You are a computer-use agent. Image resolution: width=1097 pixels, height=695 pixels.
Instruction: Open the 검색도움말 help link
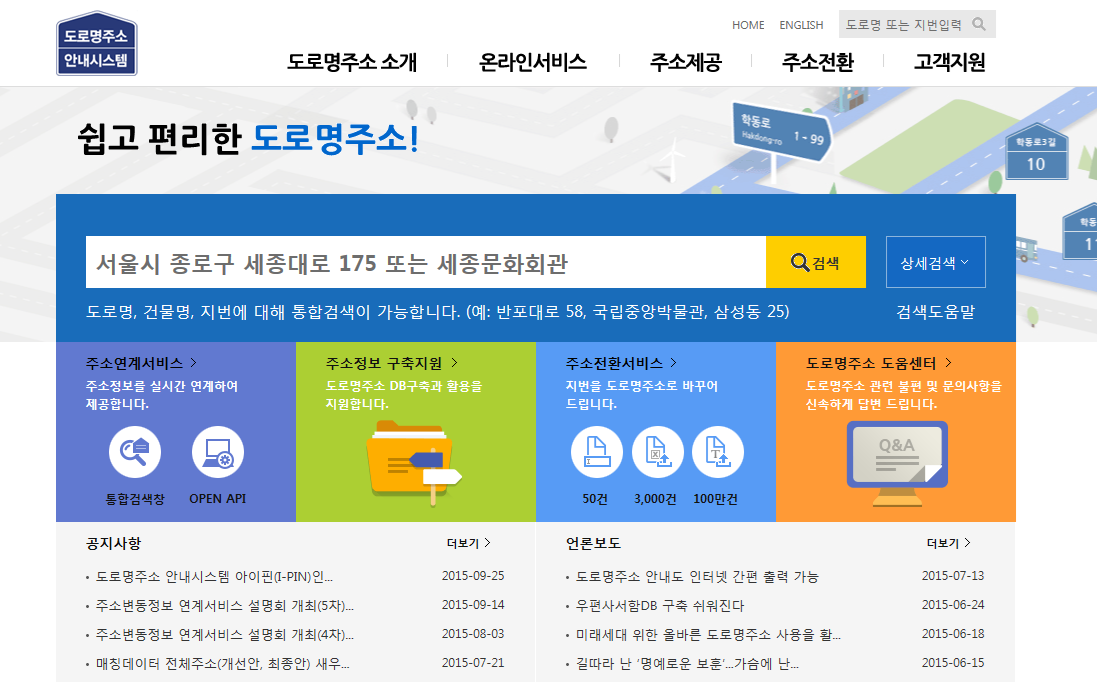pyautogui.click(x=935, y=311)
